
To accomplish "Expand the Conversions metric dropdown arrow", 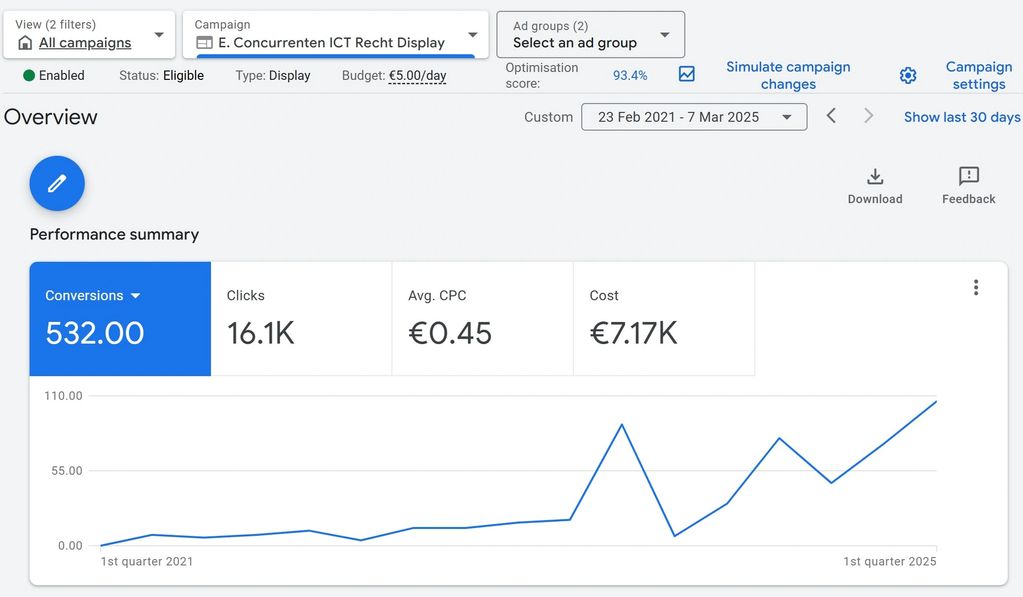I will (x=135, y=296).
